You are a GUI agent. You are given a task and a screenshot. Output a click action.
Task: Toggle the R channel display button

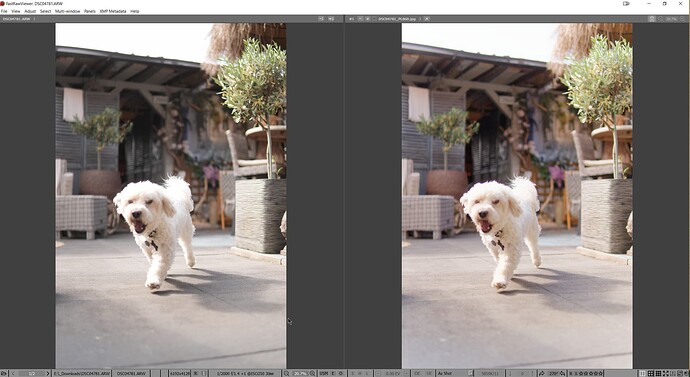click(x=195, y=373)
